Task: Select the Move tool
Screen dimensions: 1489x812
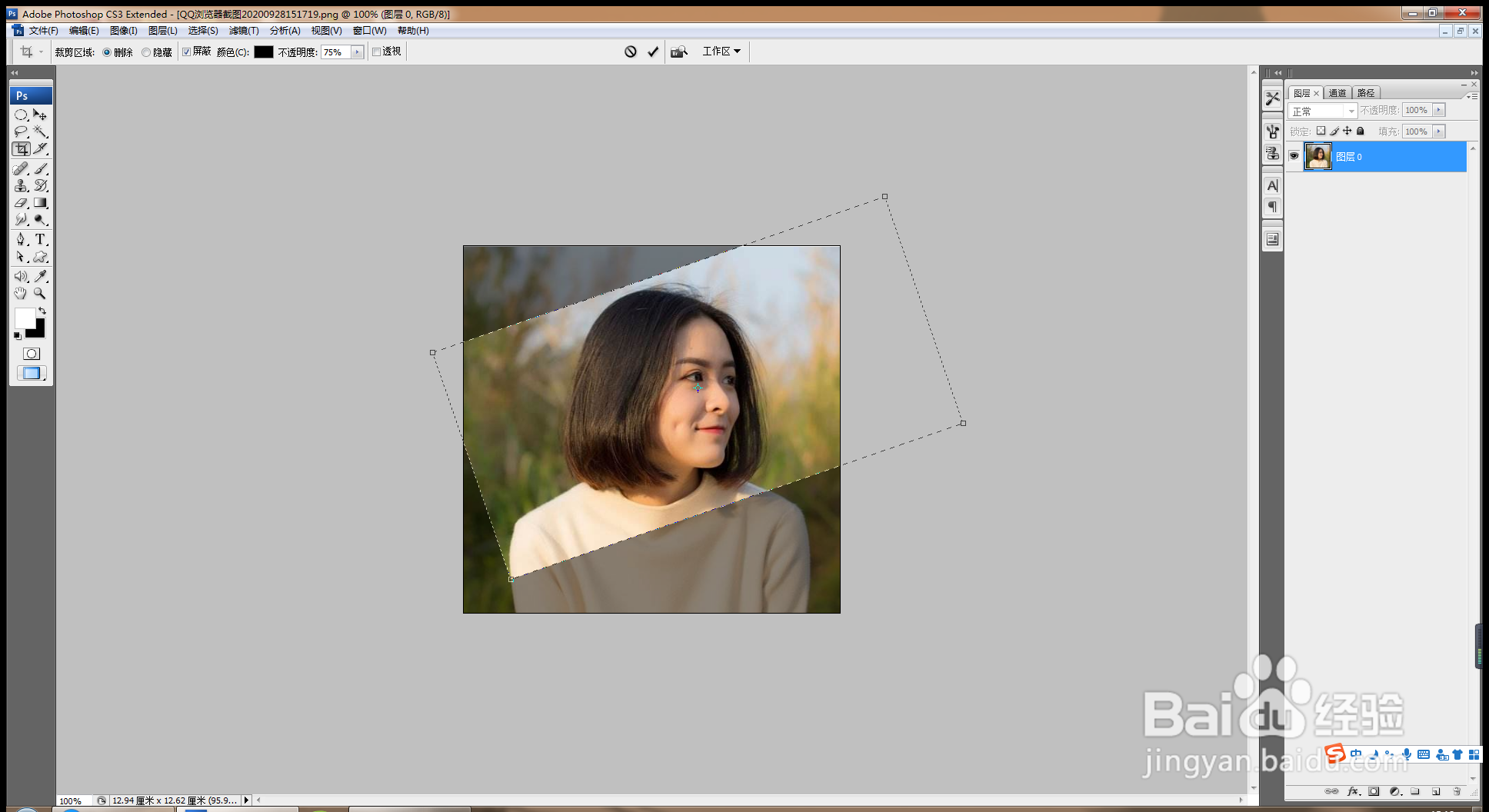Action: point(40,115)
